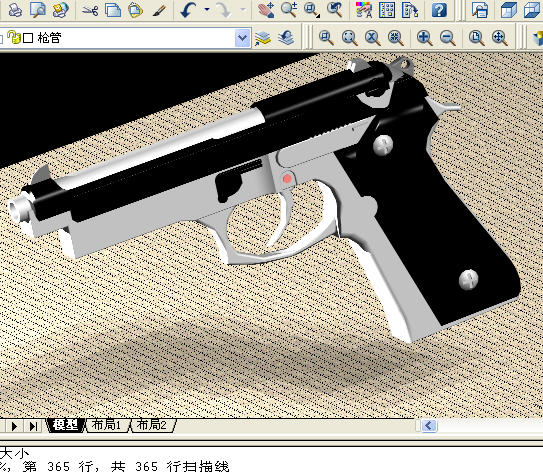The width and height of the screenshot is (543, 472).
Task: Click Make Object's Layer Current icon
Action: [x=263, y=38]
